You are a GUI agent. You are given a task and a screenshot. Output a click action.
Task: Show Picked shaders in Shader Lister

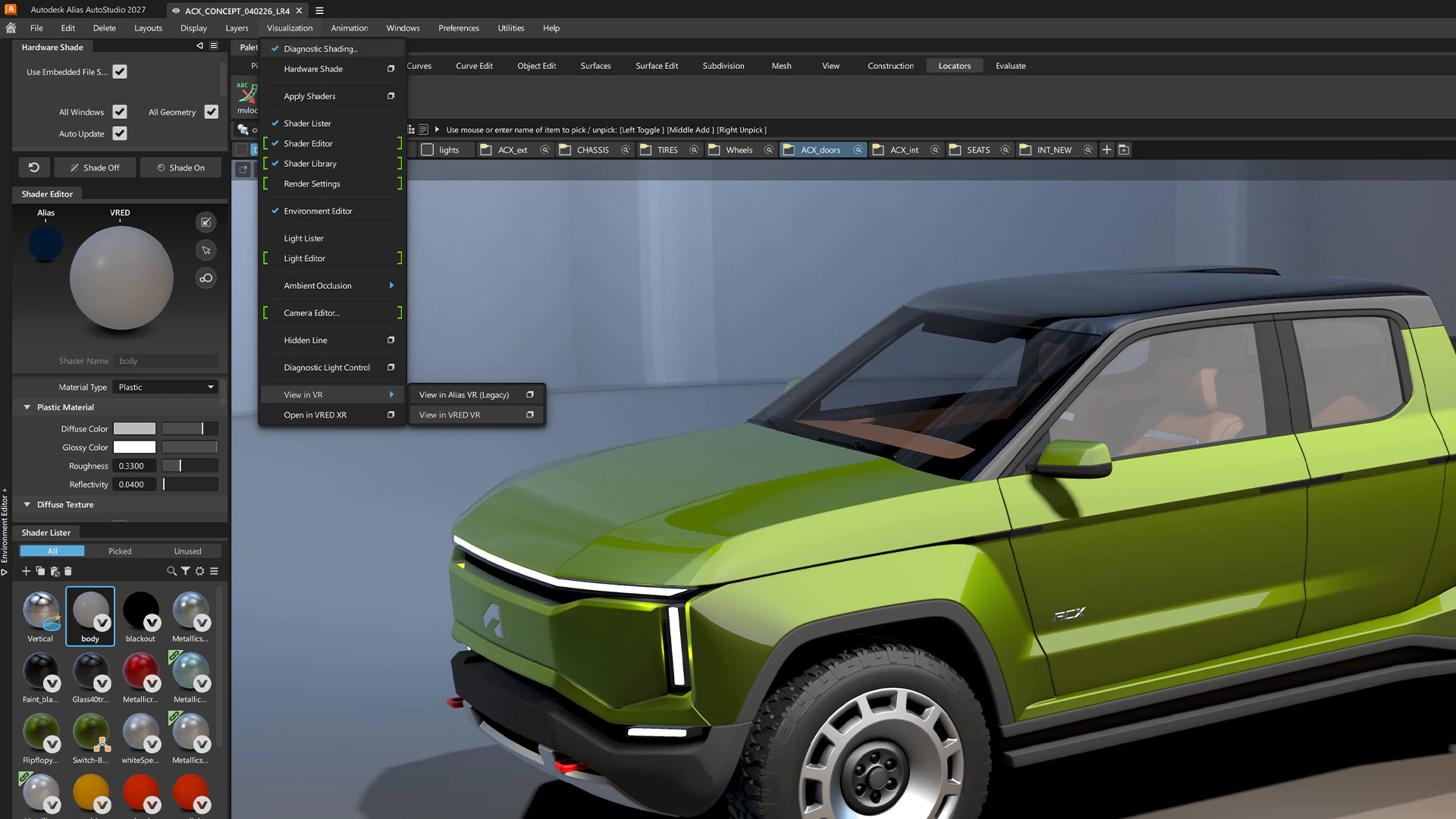tap(120, 551)
